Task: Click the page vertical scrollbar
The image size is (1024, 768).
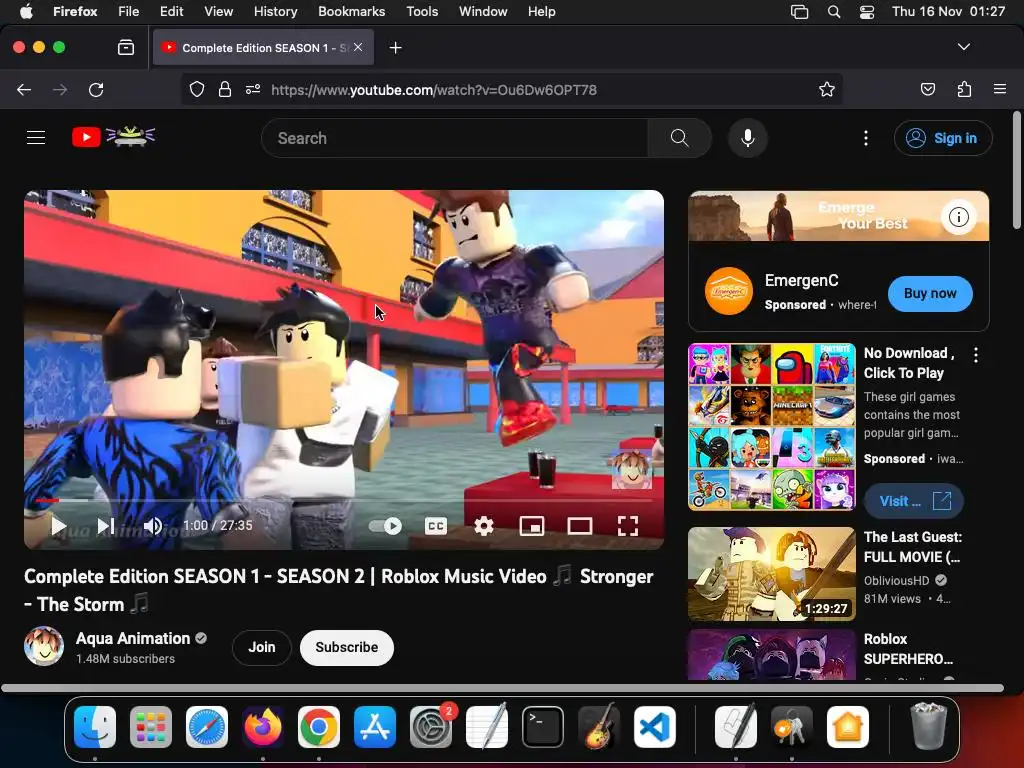Action: click(1017, 170)
